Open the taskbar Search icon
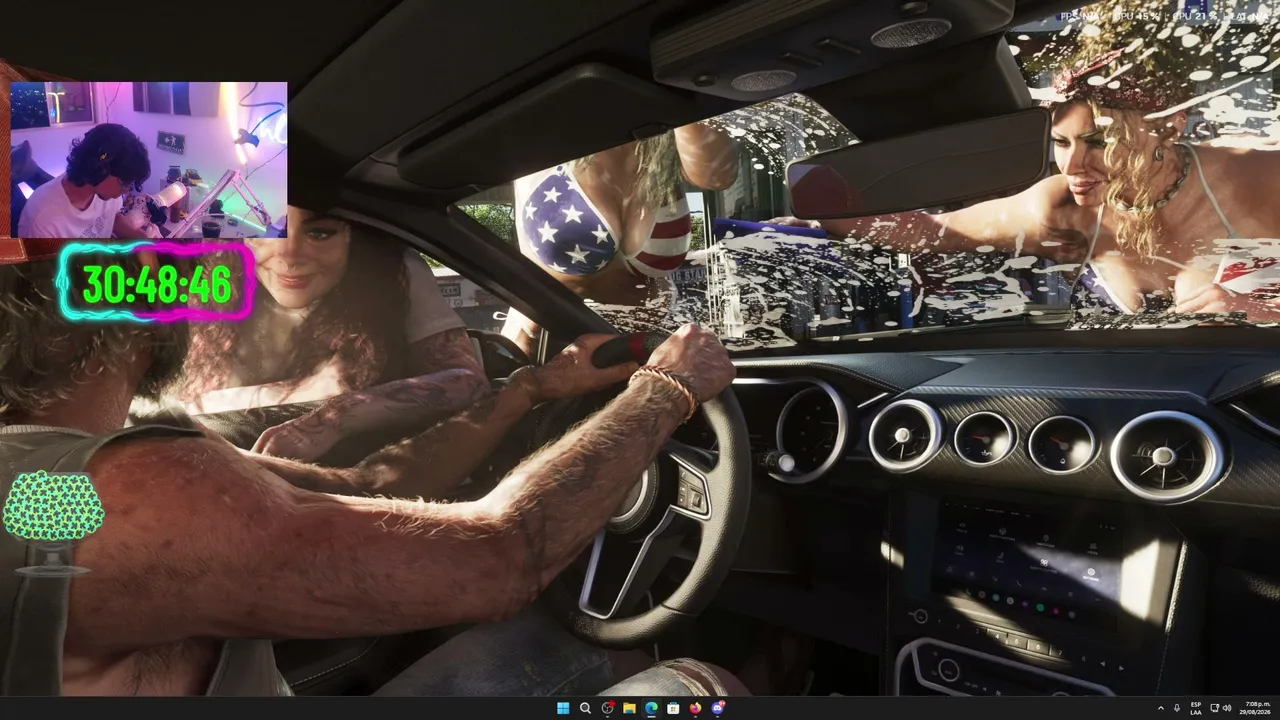This screenshot has height=720, width=1280. (585, 708)
